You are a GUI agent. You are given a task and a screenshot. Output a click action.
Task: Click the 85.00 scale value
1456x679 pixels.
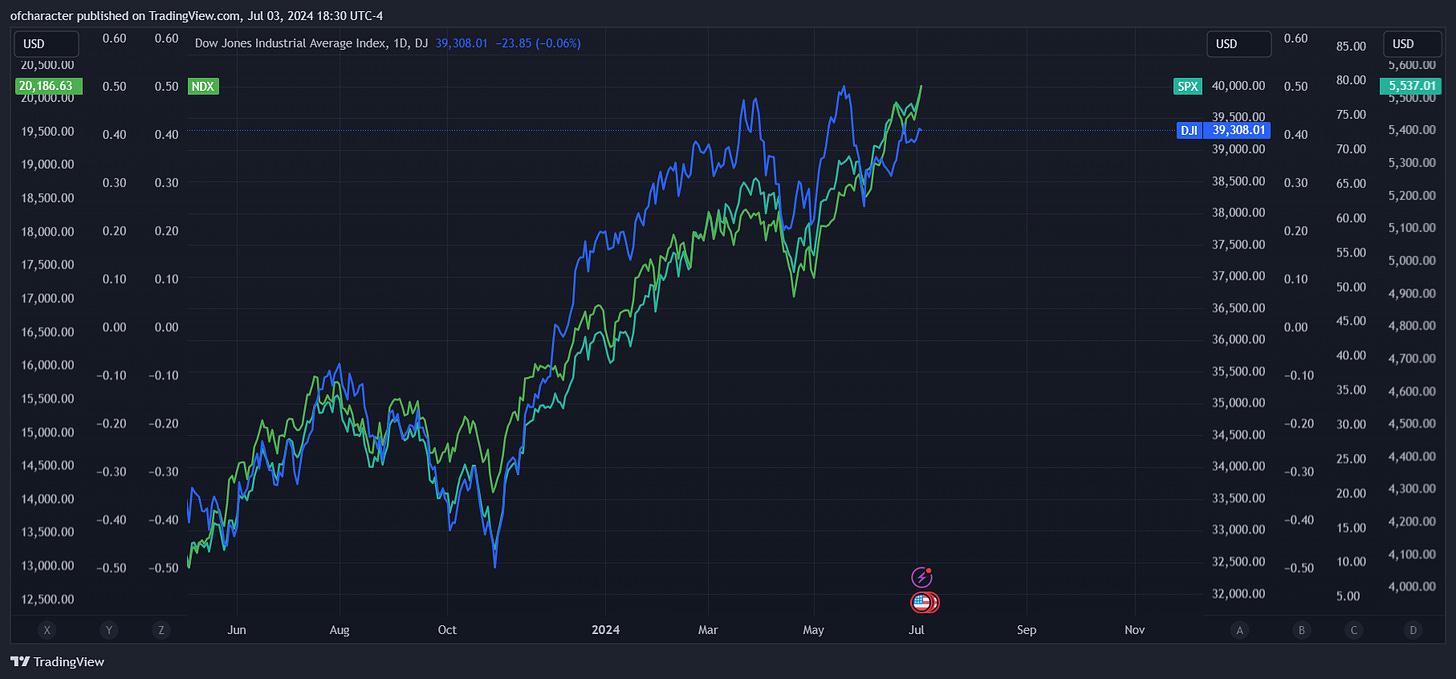(1351, 46)
